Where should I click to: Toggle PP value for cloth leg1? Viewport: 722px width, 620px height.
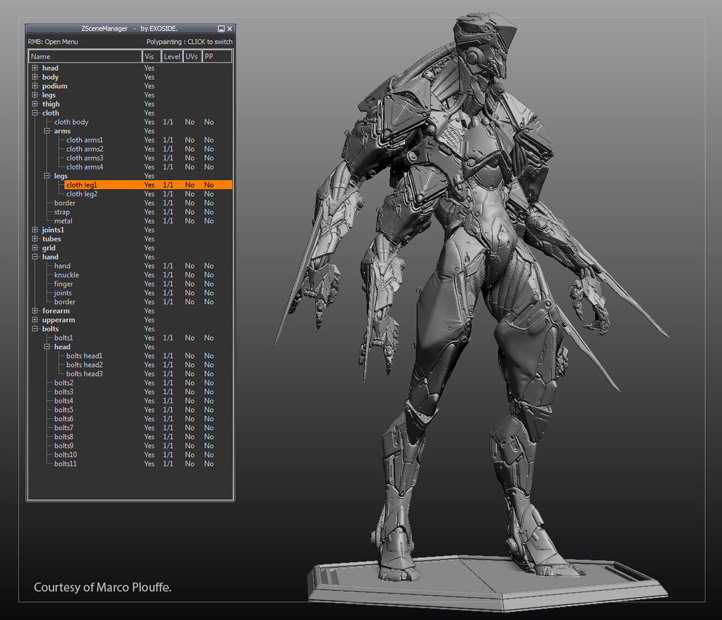tap(209, 185)
